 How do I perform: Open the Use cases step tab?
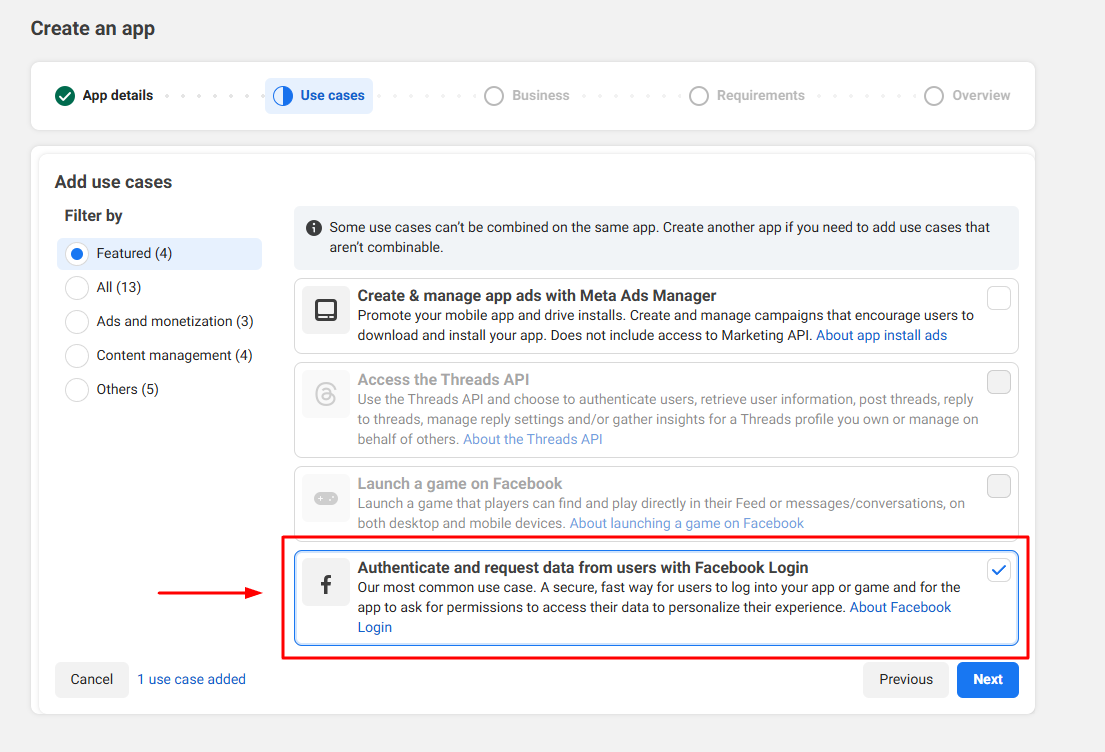[319, 96]
